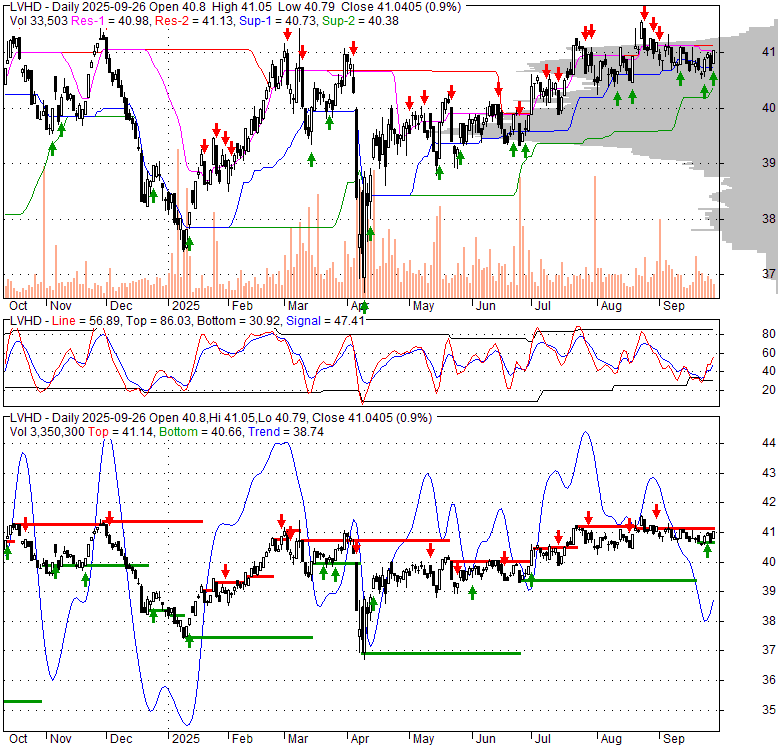This screenshot has height=745, width=780.
Task: Select price level 38 on the upper chart axis
Action: pos(769,218)
